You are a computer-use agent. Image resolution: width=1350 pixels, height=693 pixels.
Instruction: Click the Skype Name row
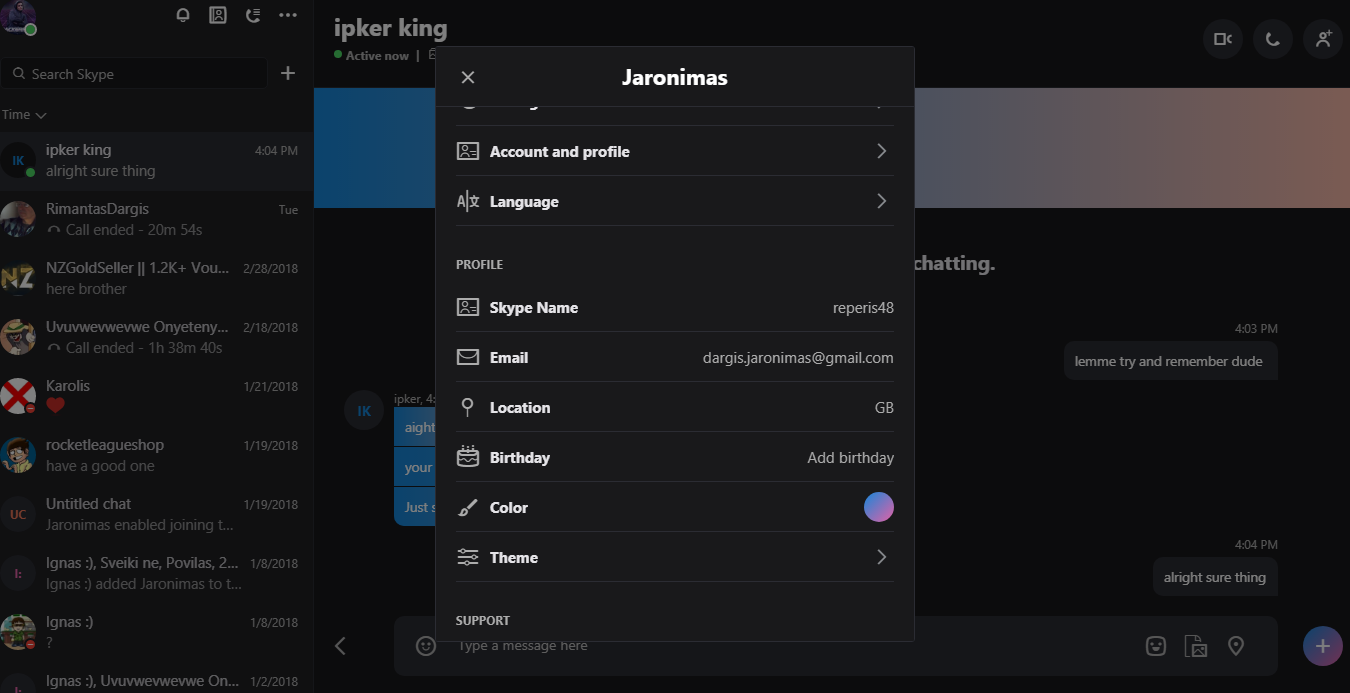click(x=675, y=308)
